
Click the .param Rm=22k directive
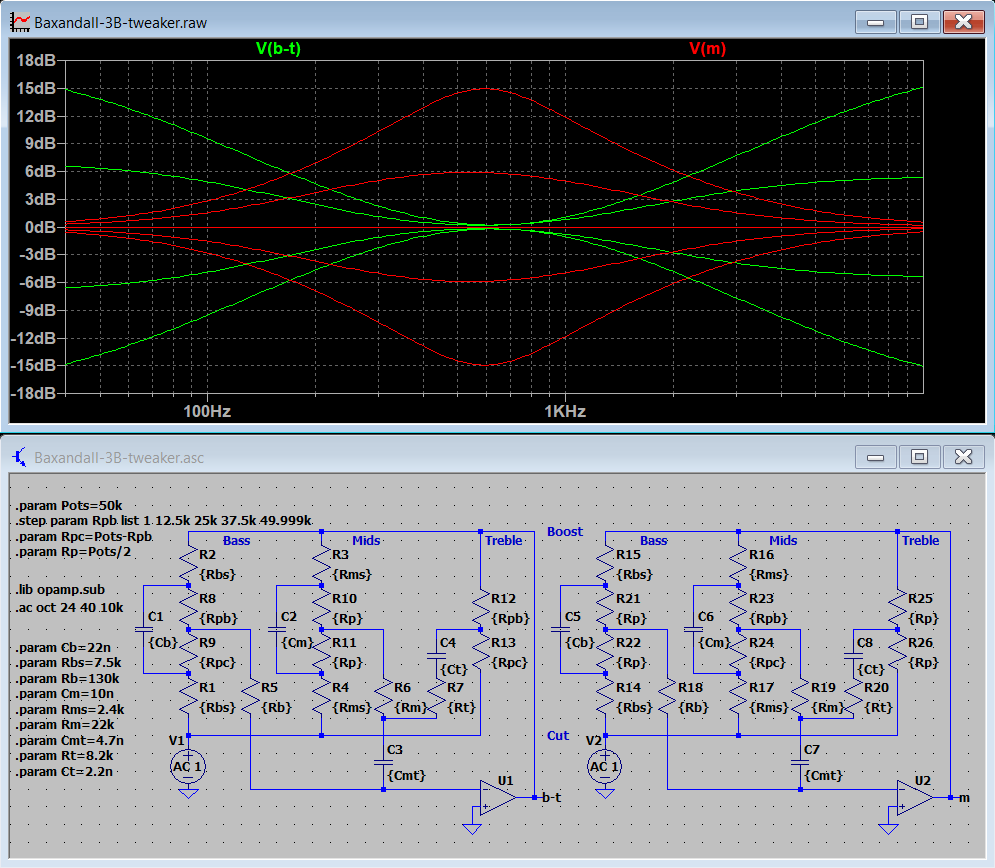(65, 725)
